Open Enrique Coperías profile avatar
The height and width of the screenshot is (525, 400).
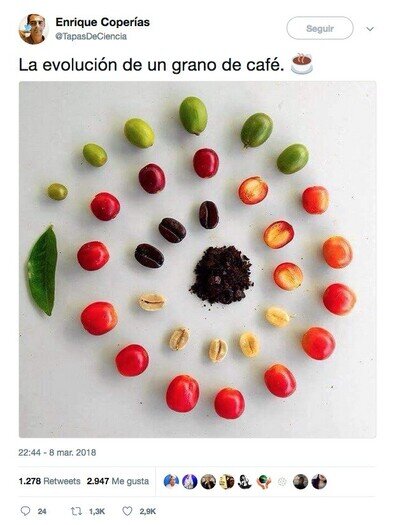(32, 29)
